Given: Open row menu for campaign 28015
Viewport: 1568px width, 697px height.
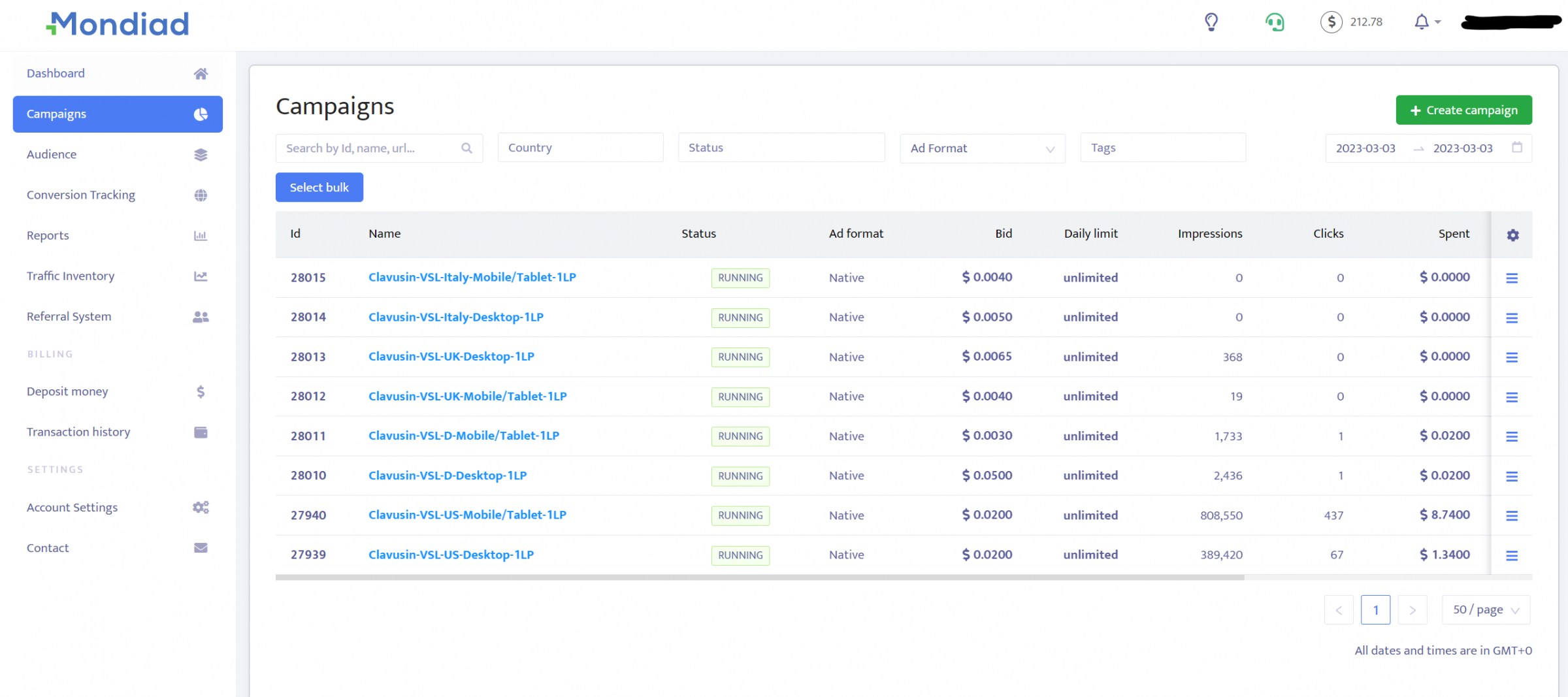Looking at the screenshot, I should (x=1512, y=278).
